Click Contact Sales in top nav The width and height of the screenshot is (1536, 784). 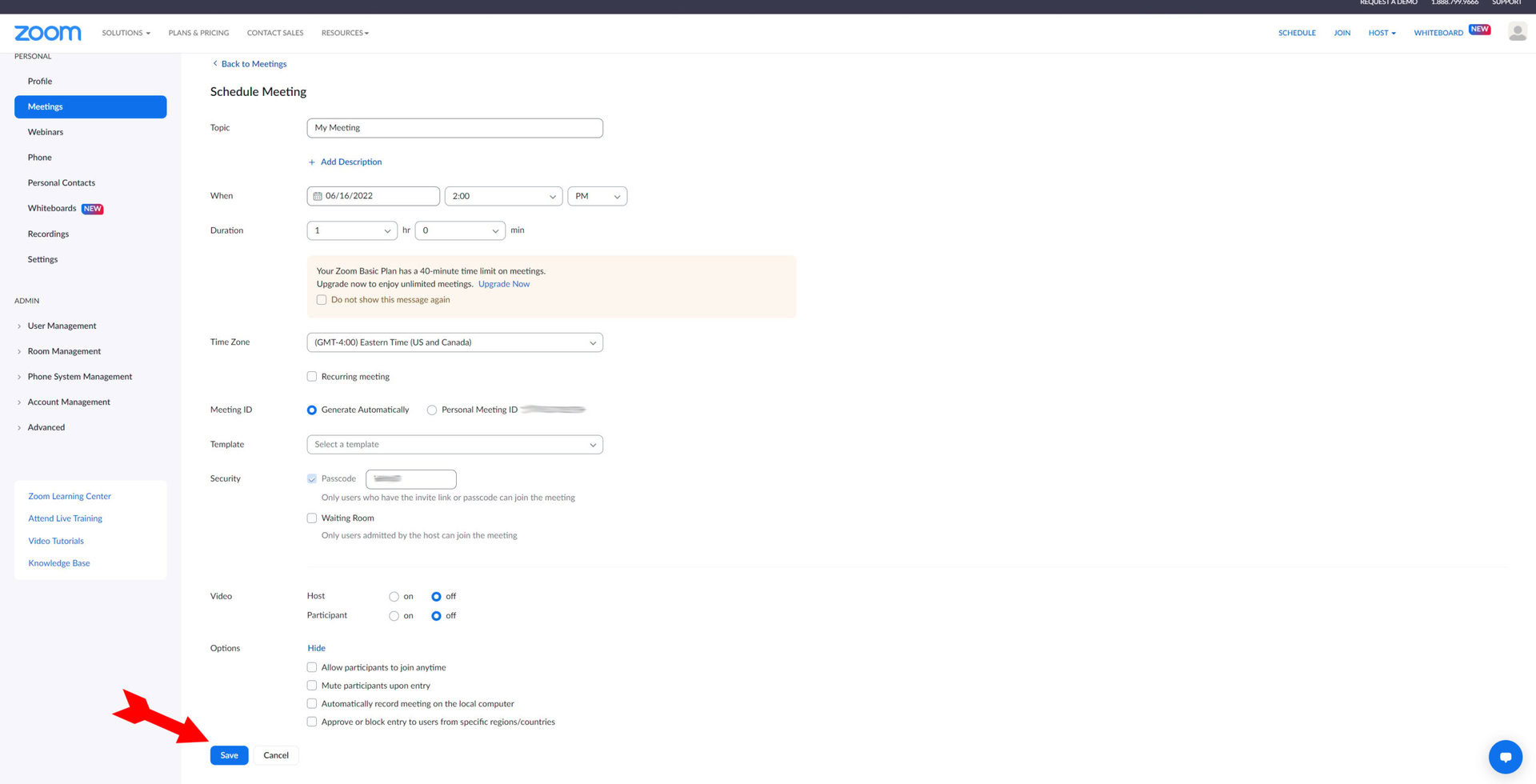(x=275, y=33)
